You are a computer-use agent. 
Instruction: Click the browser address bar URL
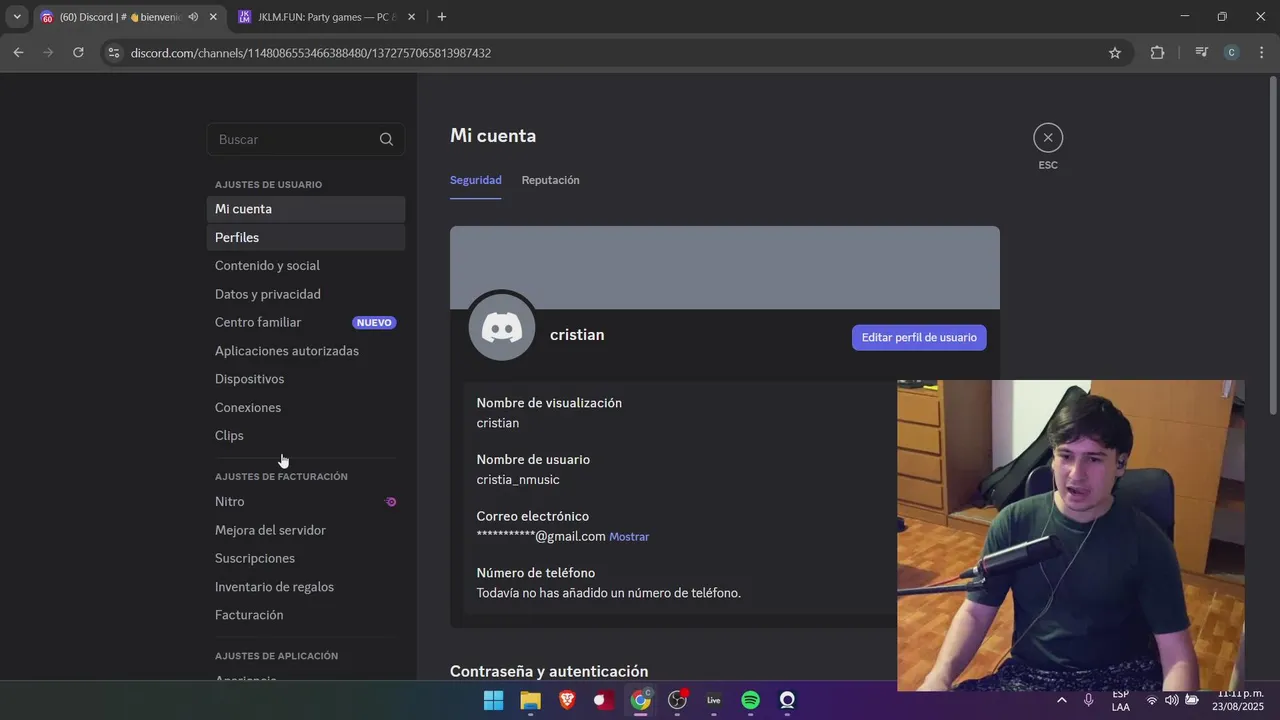point(311,53)
